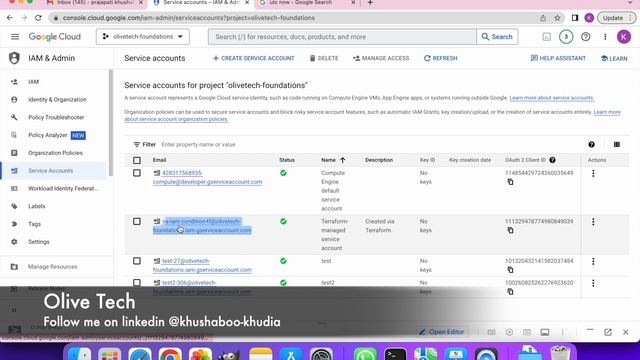Click Manage Access
640x360 pixels.
381,58
